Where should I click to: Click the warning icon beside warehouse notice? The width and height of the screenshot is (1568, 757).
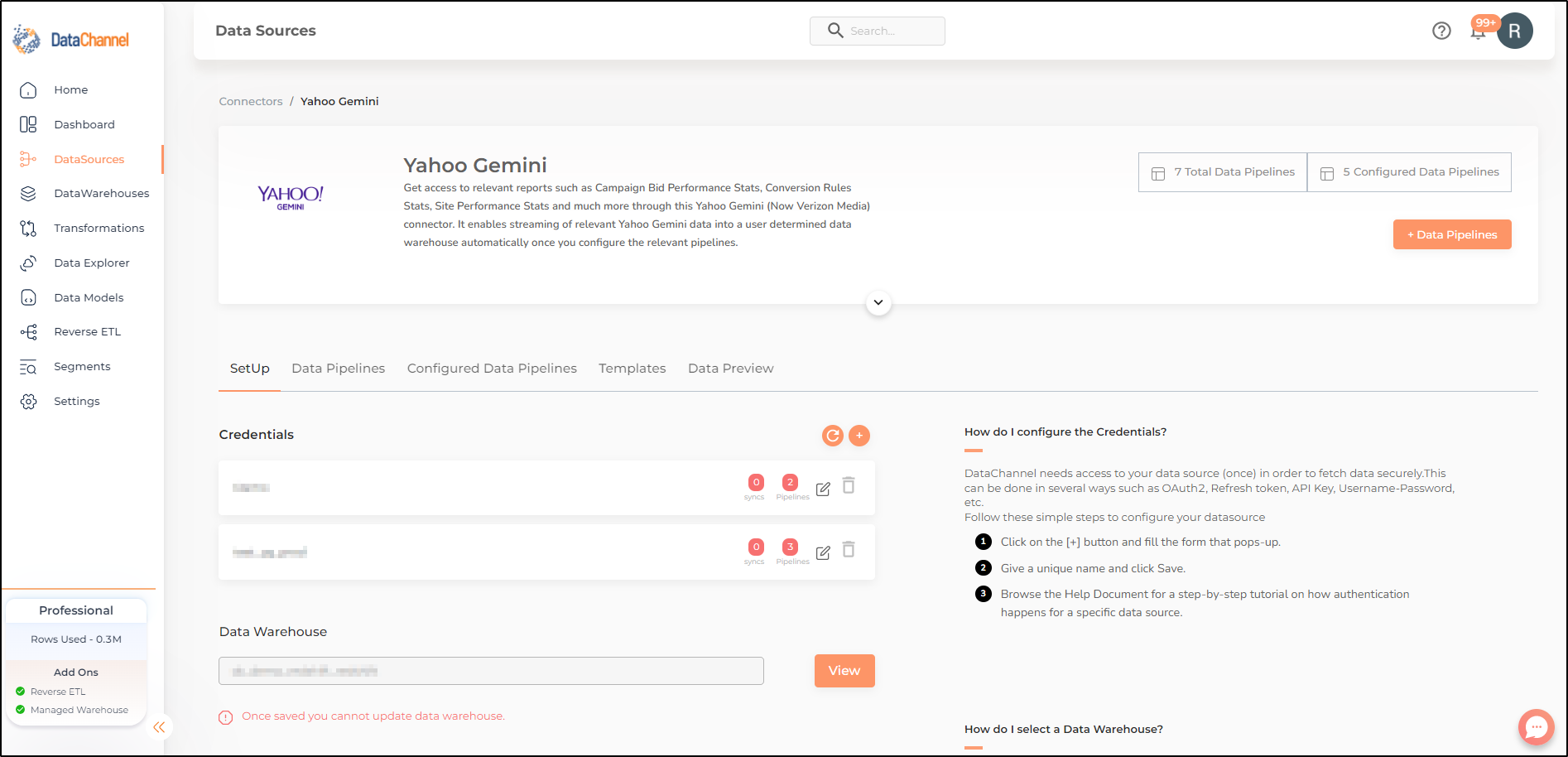[225, 717]
